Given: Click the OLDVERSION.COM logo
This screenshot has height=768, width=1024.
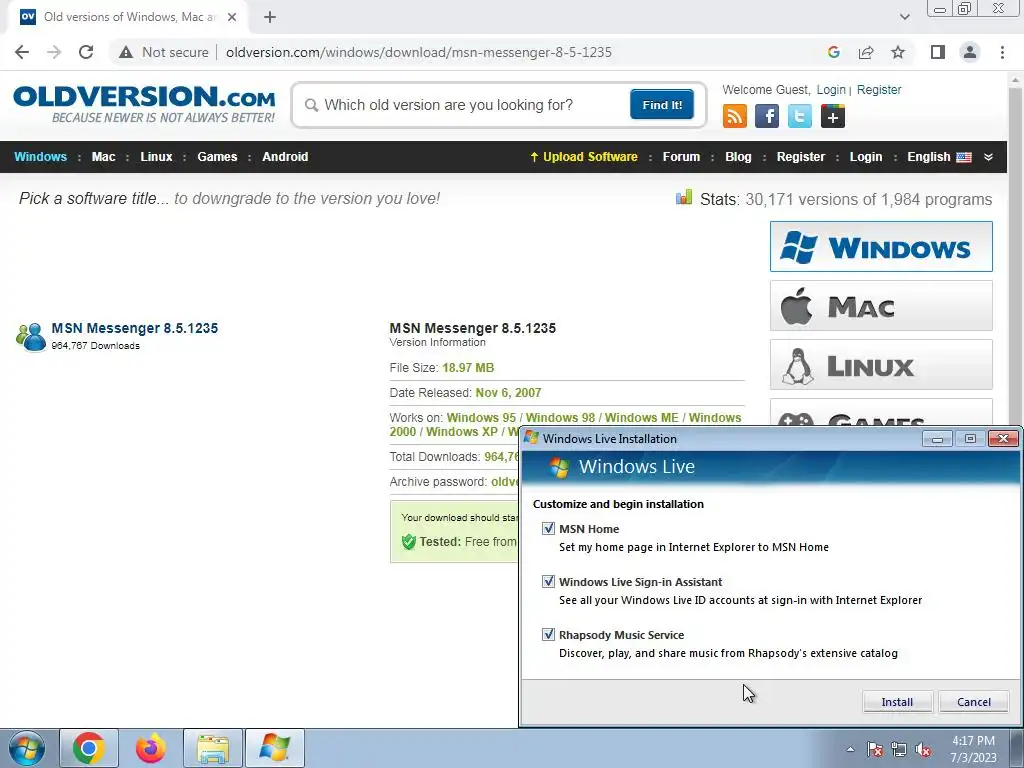Looking at the screenshot, I should [x=144, y=104].
